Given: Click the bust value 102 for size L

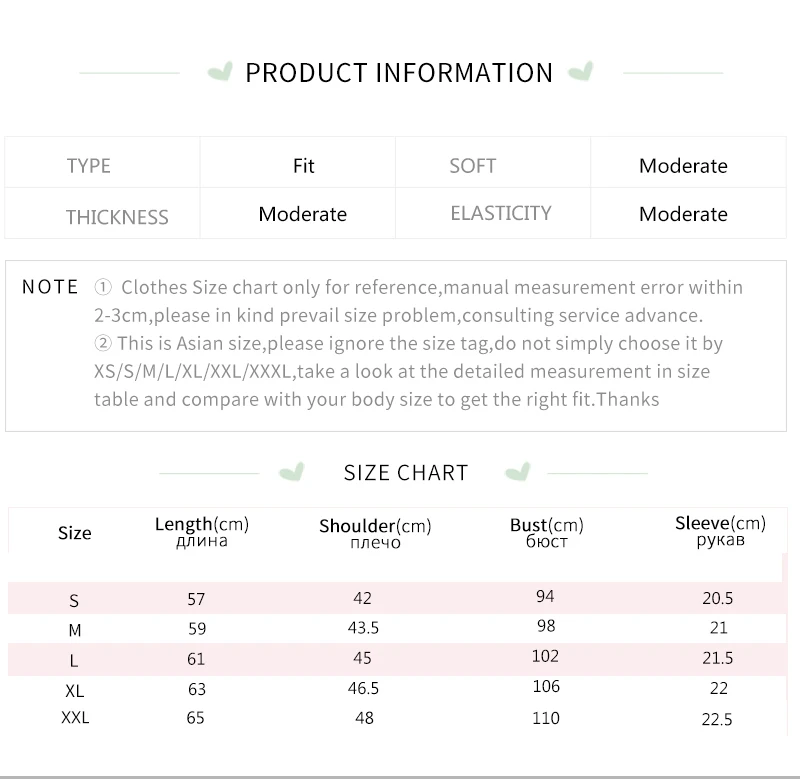Looking at the screenshot, I should coord(545,656).
